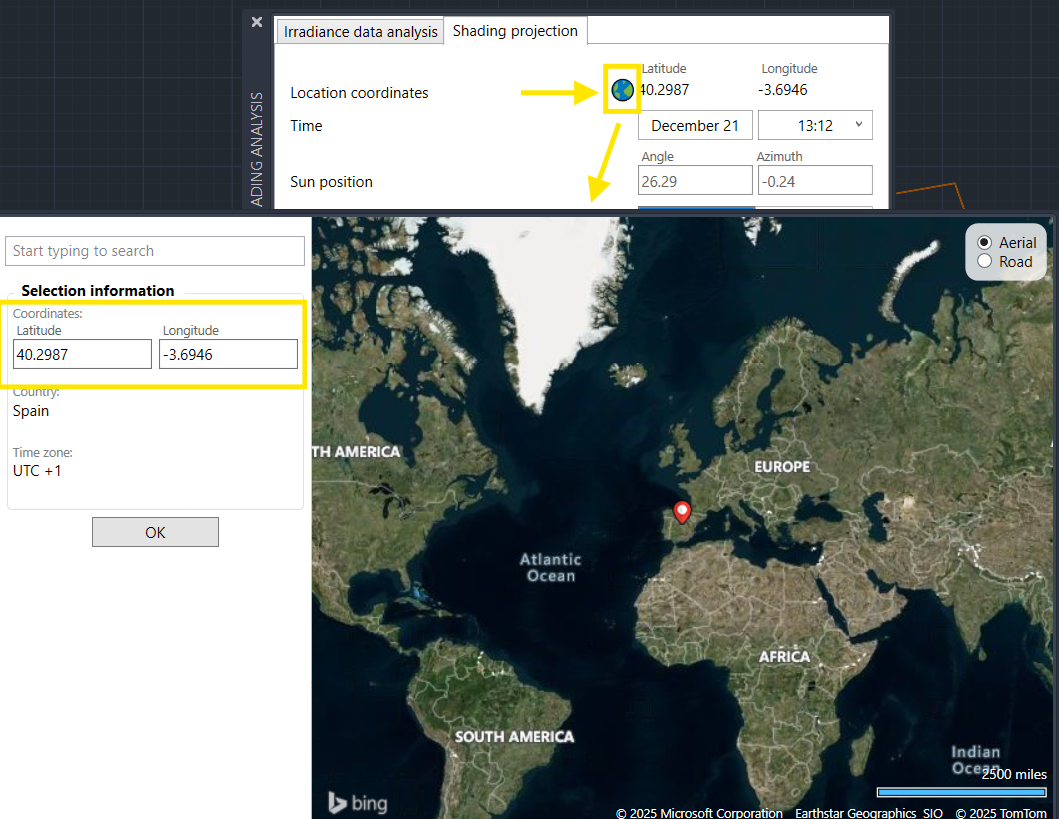Click the globe location picker icon

622,91
